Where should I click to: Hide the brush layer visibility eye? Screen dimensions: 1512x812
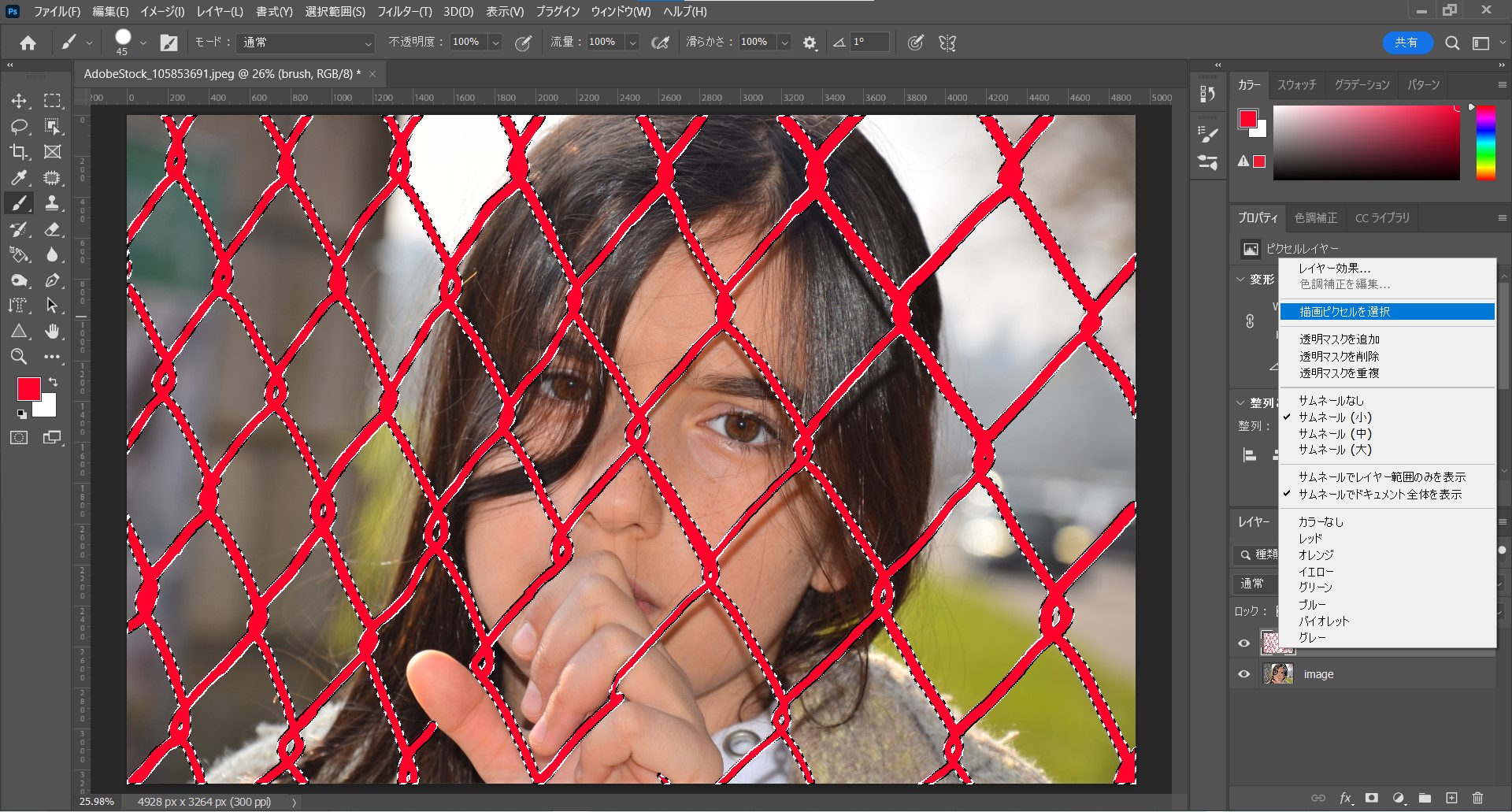click(x=1244, y=643)
